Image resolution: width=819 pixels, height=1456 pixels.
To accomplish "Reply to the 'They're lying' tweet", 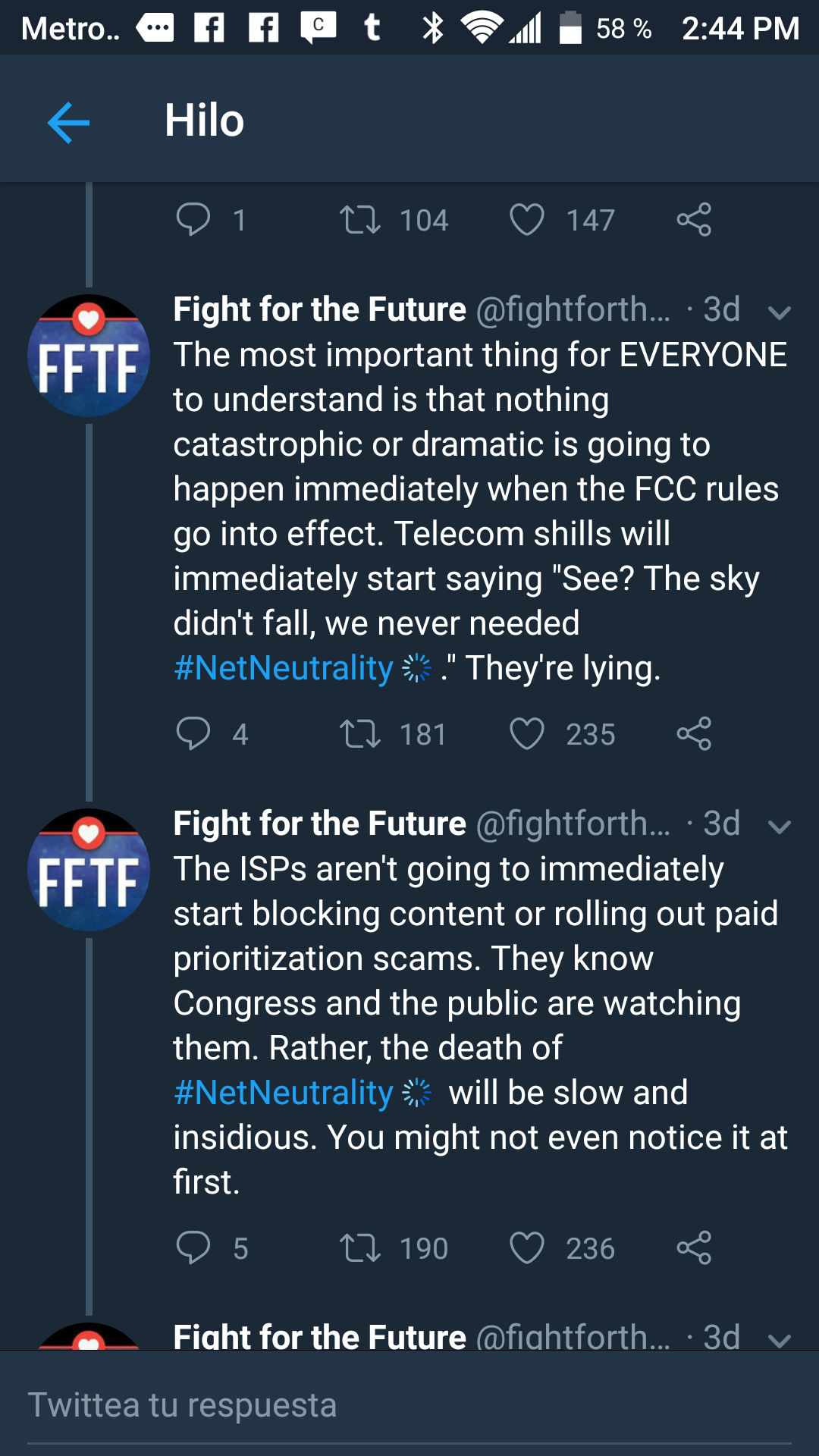I will [x=193, y=734].
